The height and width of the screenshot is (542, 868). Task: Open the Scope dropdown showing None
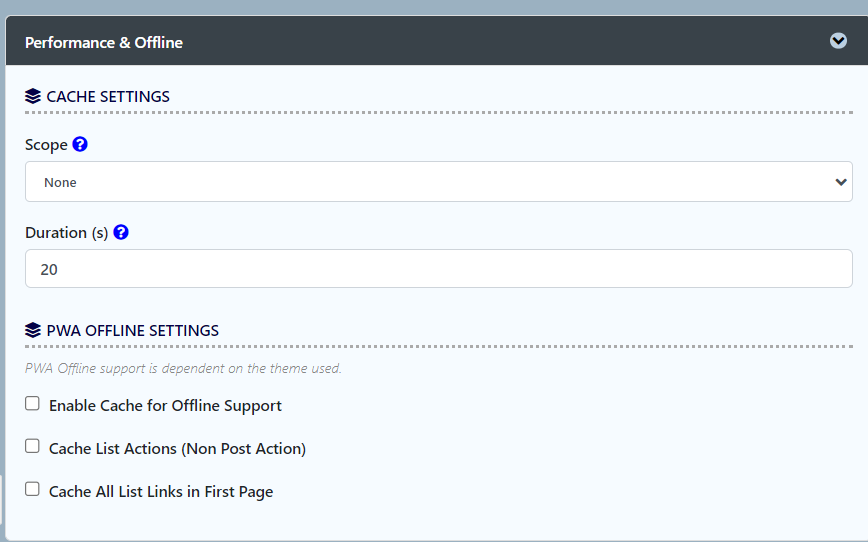click(438, 182)
